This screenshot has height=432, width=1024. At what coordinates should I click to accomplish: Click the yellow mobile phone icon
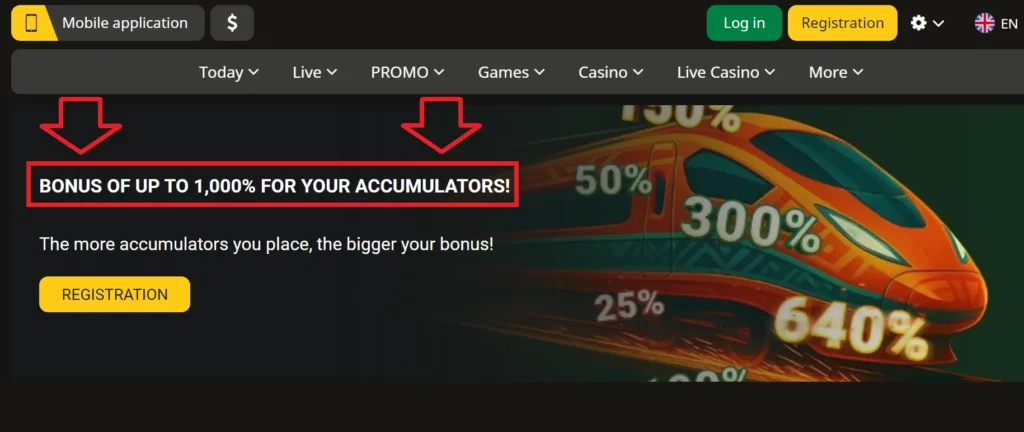(x=31, y=23)
